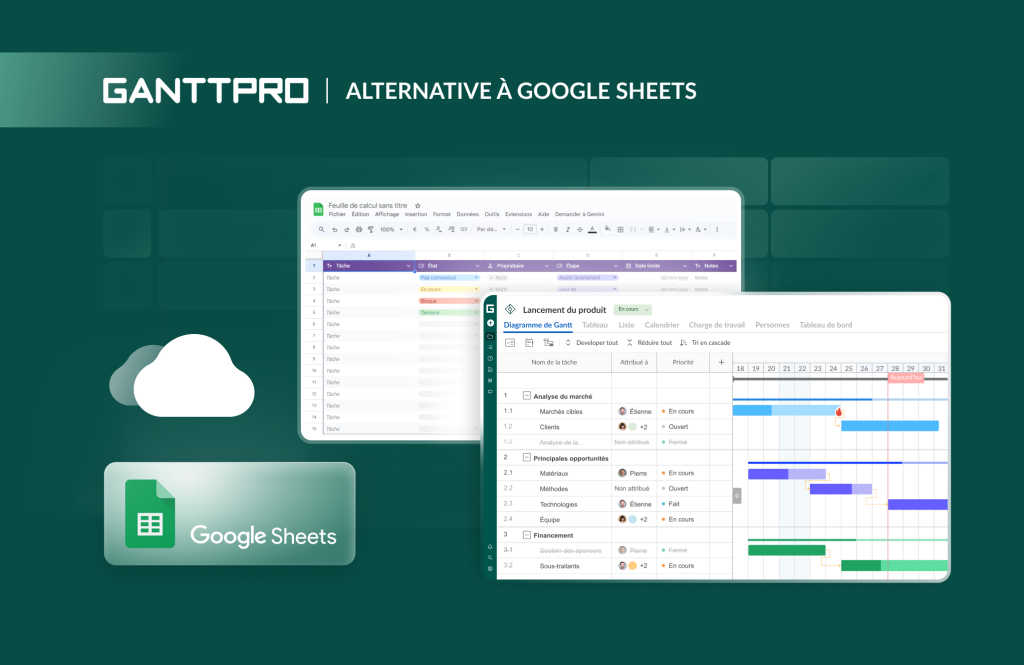
Task: Open the En cours status dropdown
Action: pyautogui.click(x=633, y=310)
